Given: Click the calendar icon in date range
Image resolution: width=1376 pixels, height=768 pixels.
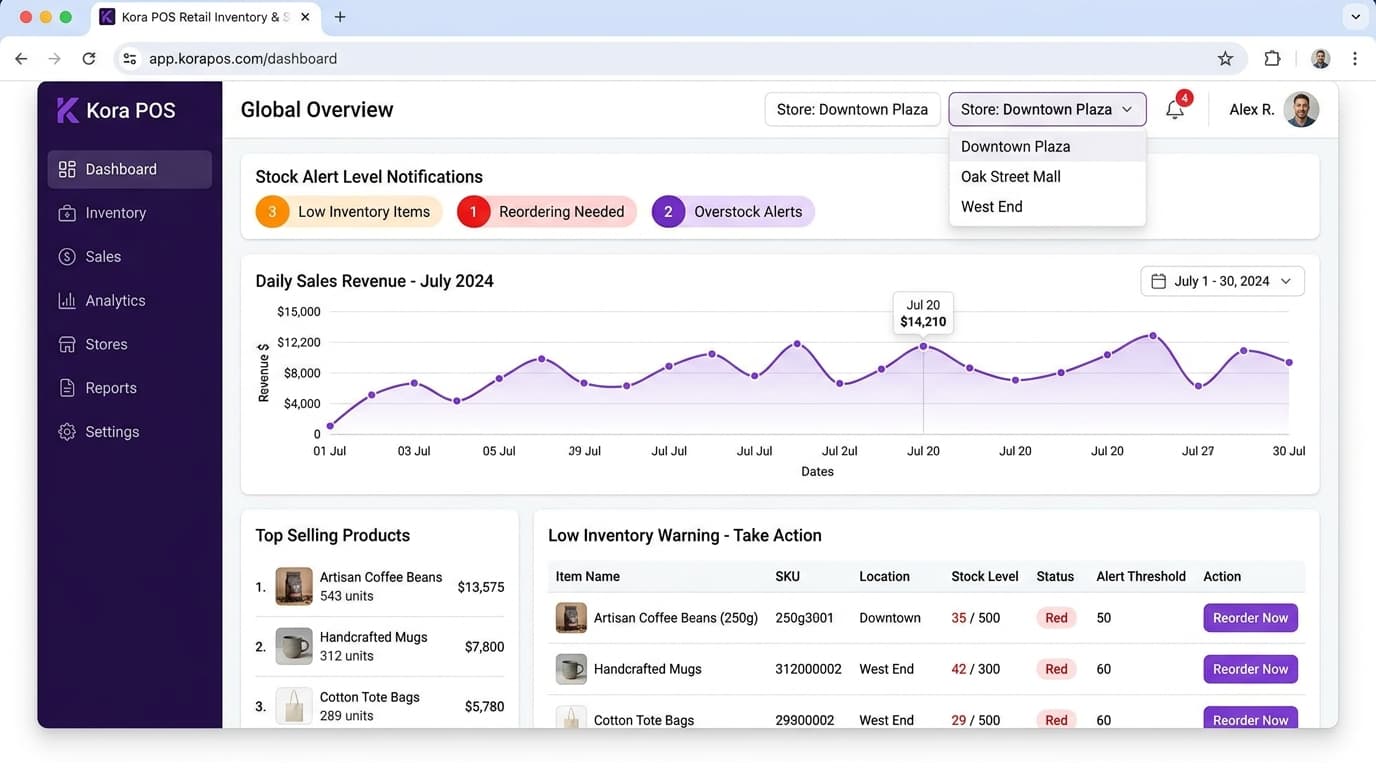Looking at the screenshot, I should click(x=1158, y=281).
